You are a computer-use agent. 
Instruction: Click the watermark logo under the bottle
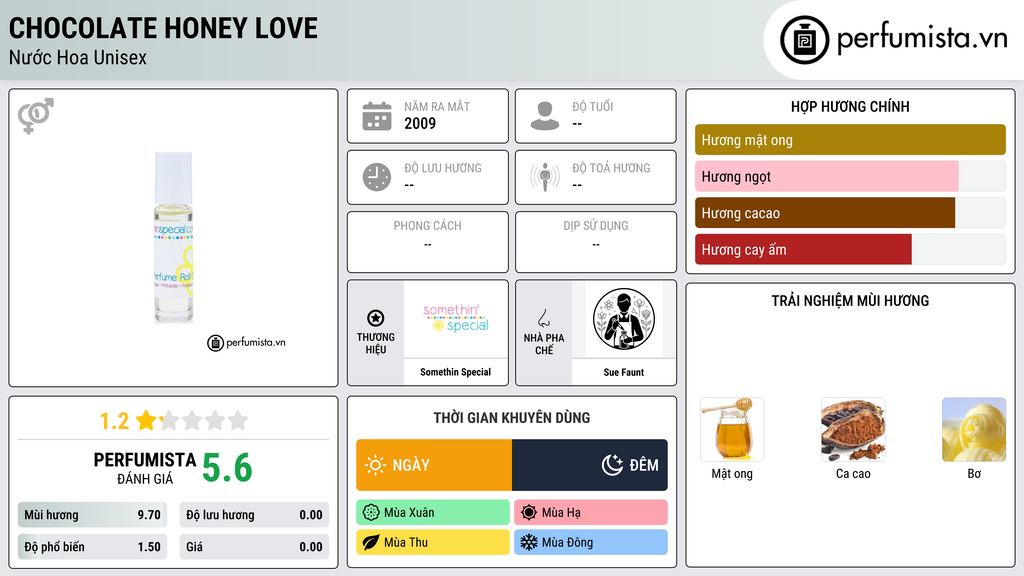[x=246, y=342]
